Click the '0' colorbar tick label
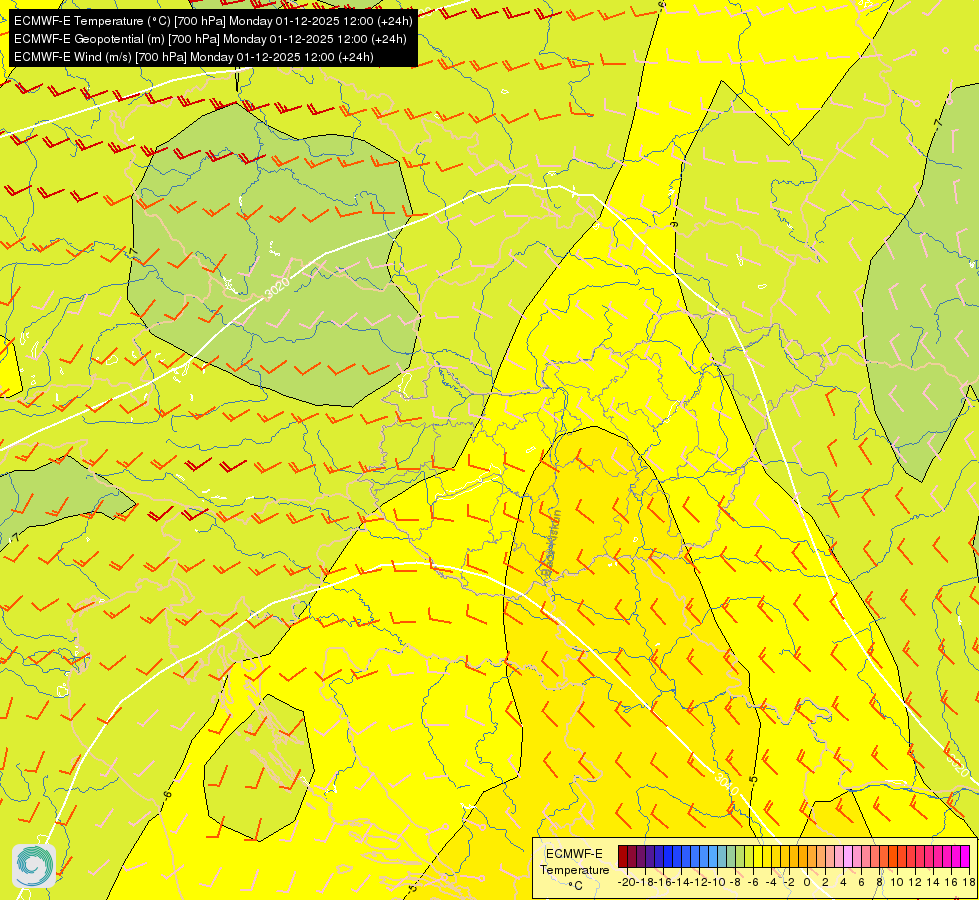 point(807,882)
